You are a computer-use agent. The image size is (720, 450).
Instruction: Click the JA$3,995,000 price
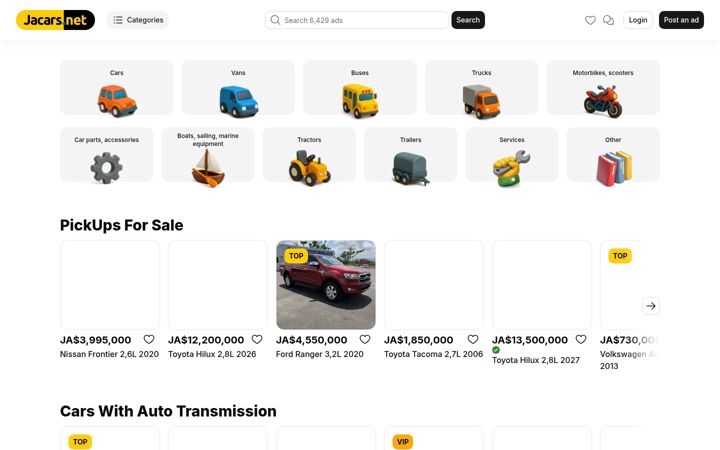pos(96,340)
